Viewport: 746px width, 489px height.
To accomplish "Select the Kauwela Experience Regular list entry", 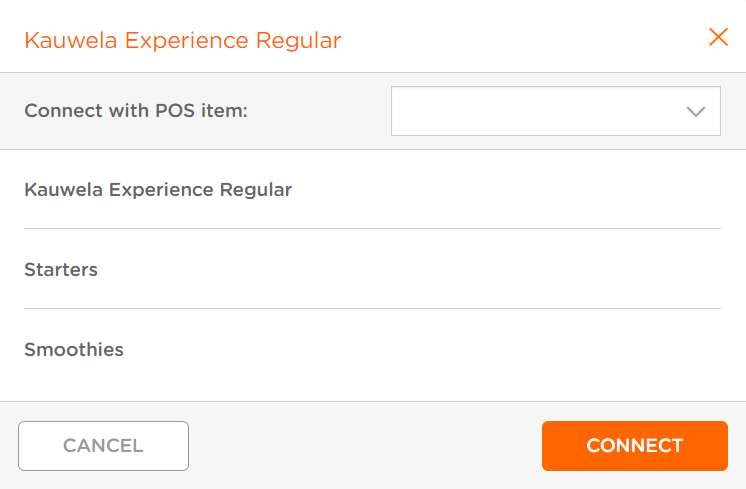I will click(373, 189).
